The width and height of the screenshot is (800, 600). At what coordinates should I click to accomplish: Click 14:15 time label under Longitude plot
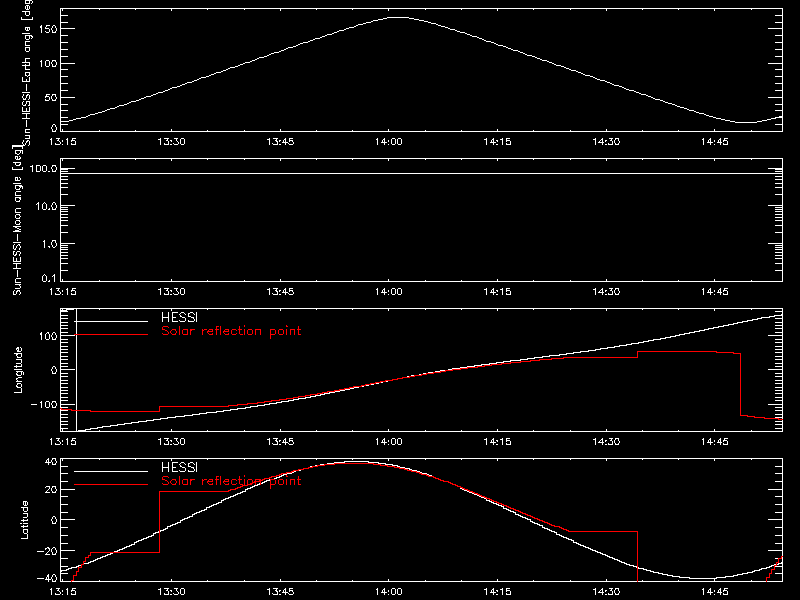click(x=497, y=442)
